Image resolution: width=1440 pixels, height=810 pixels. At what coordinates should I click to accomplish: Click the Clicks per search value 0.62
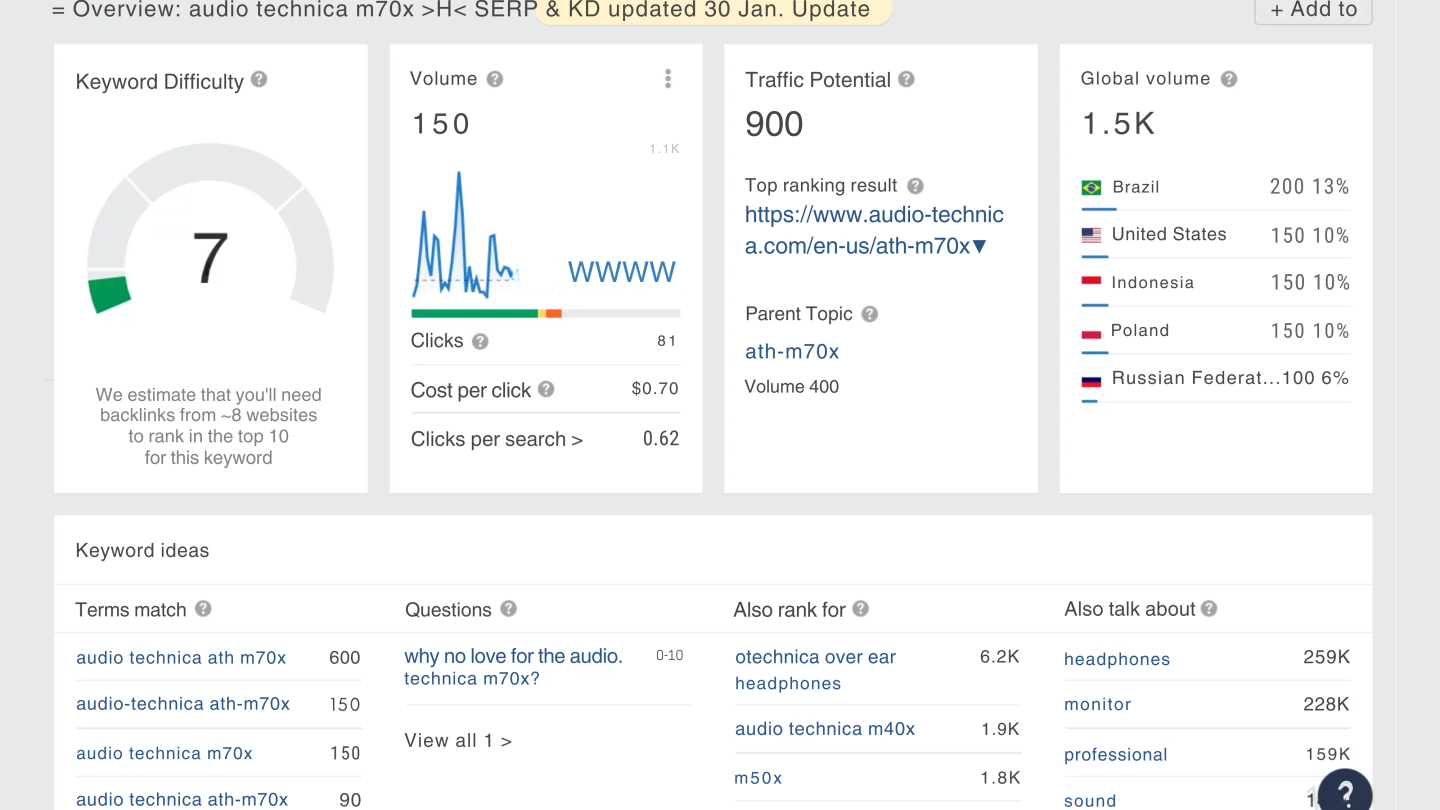point(661,439)
